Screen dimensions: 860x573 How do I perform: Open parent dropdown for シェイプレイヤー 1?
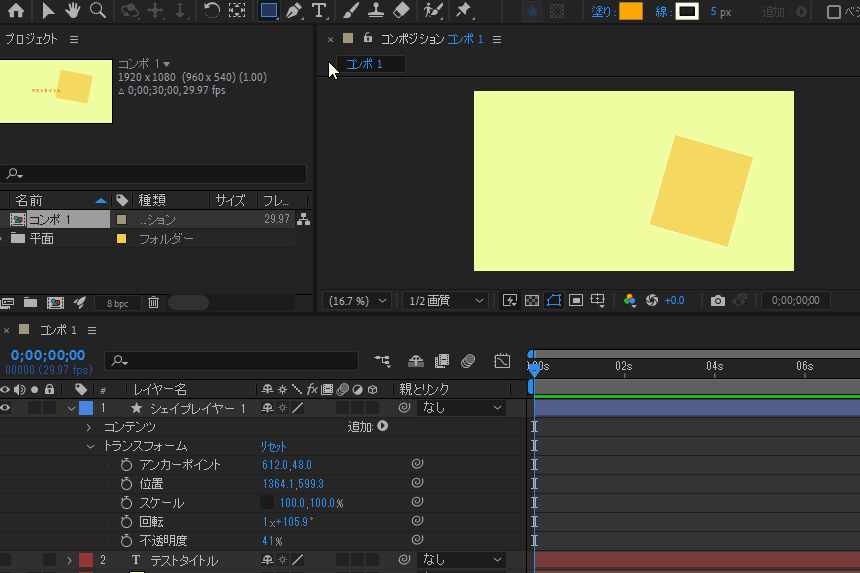(x=461, y=407)
